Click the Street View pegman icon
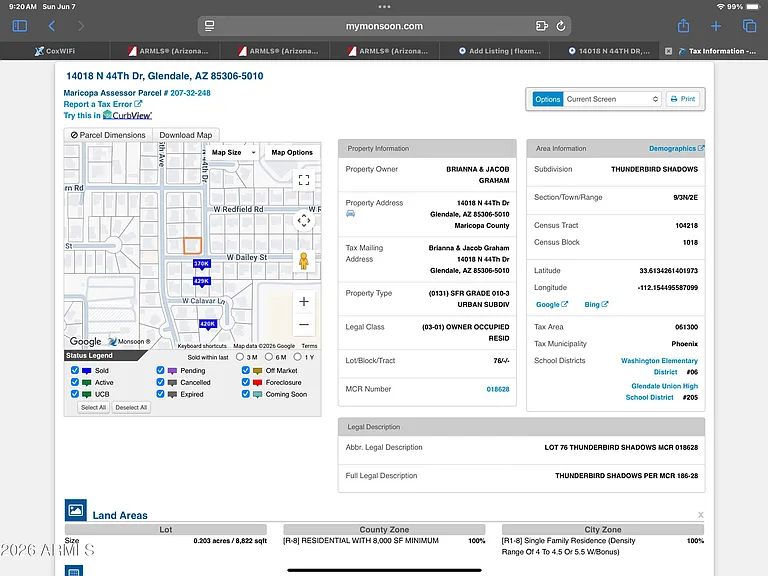This screenshot has height=576, width=768. (304, 261)
